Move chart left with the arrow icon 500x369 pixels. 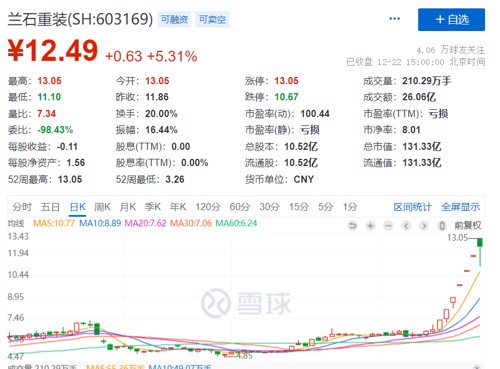click(406, 226)
